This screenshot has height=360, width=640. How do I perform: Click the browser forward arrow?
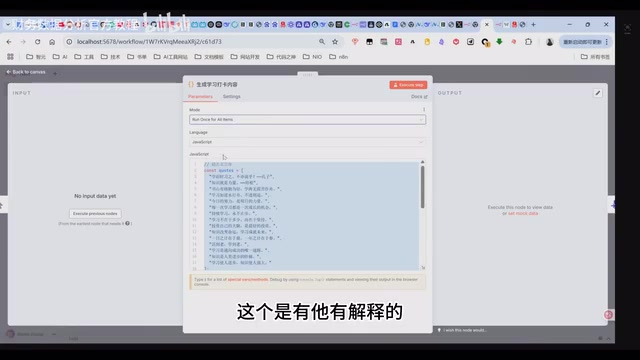click(x=23, y=42)
